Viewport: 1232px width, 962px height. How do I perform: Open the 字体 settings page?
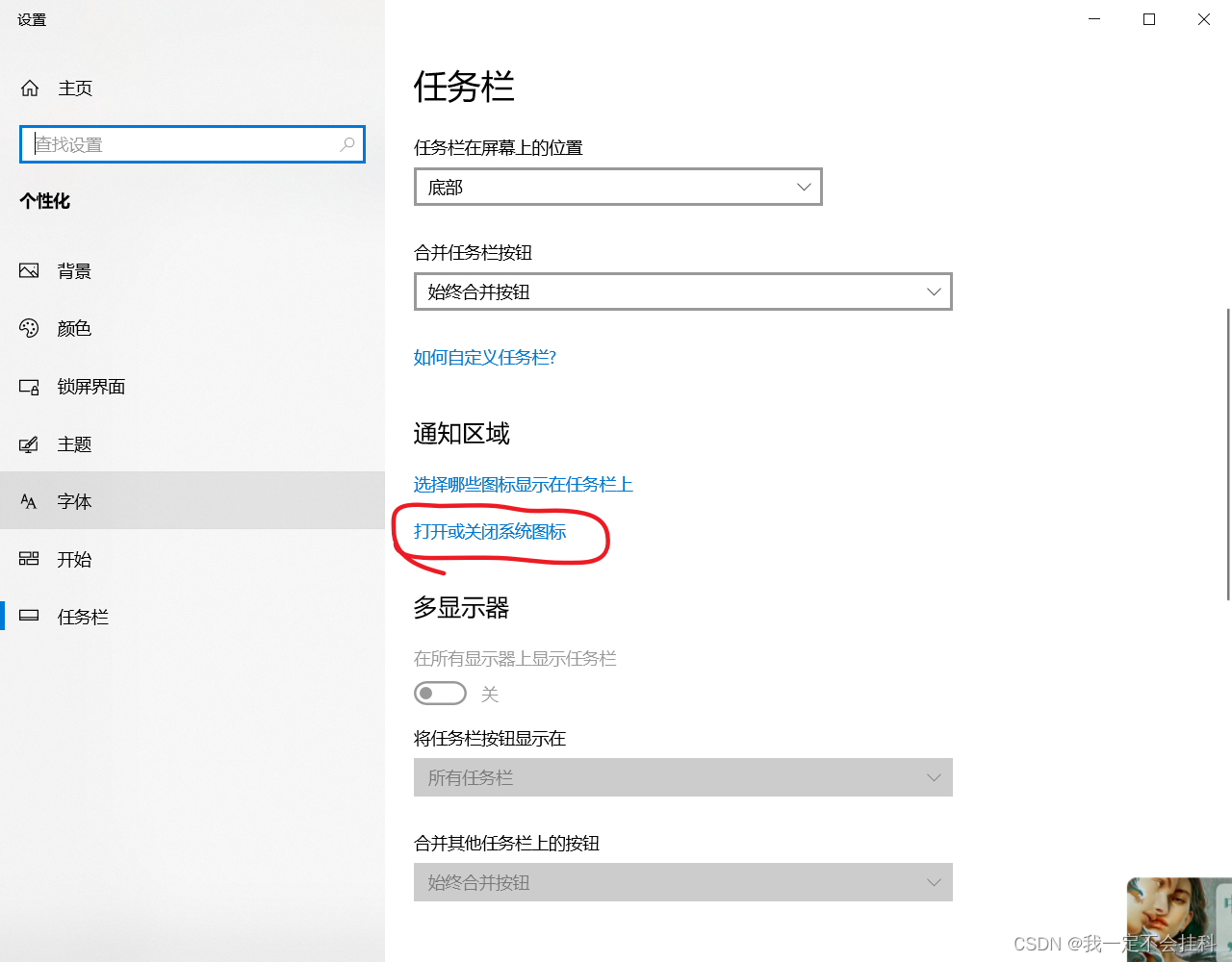[x=192, y=500]
